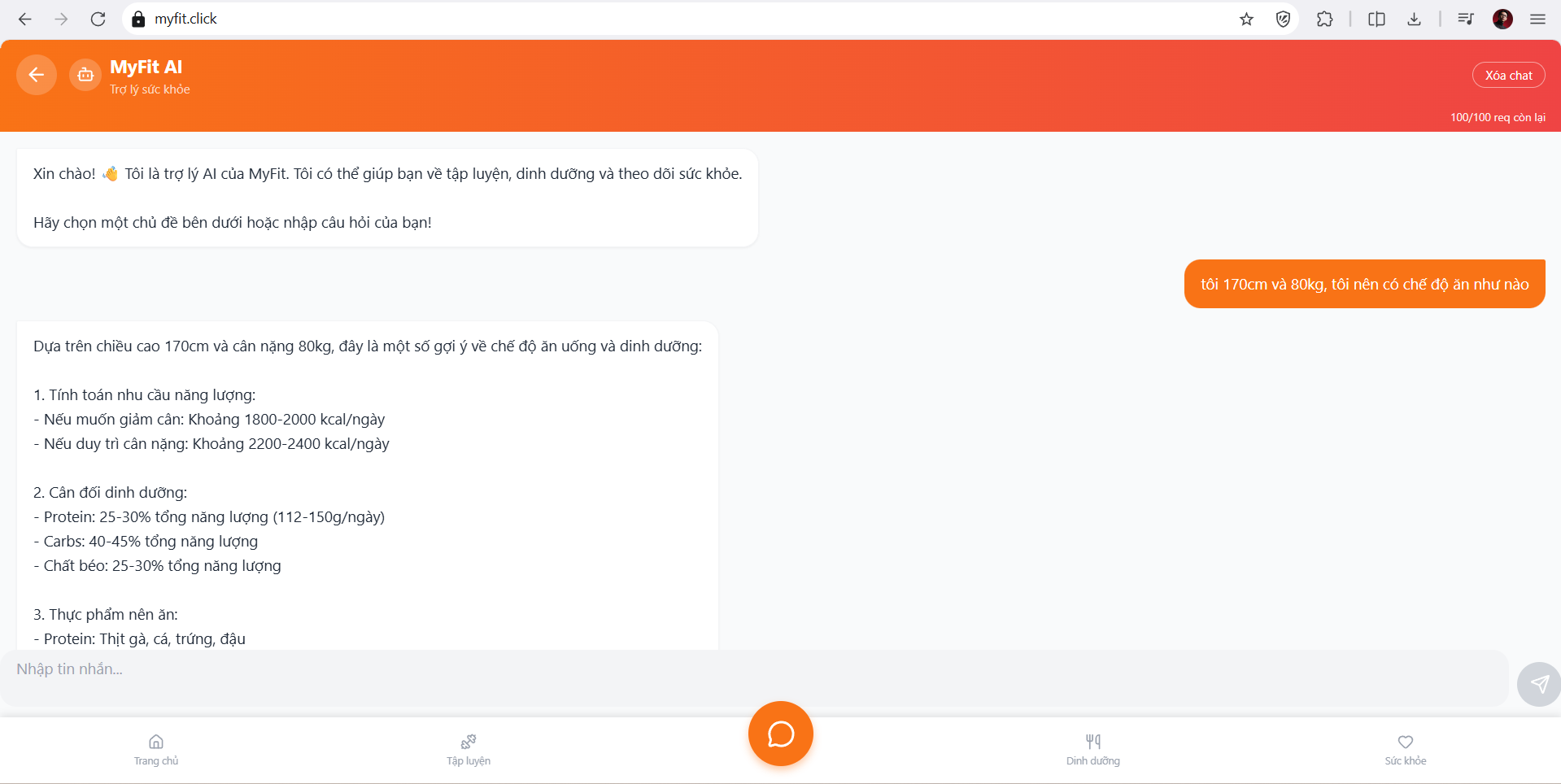The image size is (1561, 784).
Task: Go to the Trang chủ tab
Action: [x=156, y=749]
